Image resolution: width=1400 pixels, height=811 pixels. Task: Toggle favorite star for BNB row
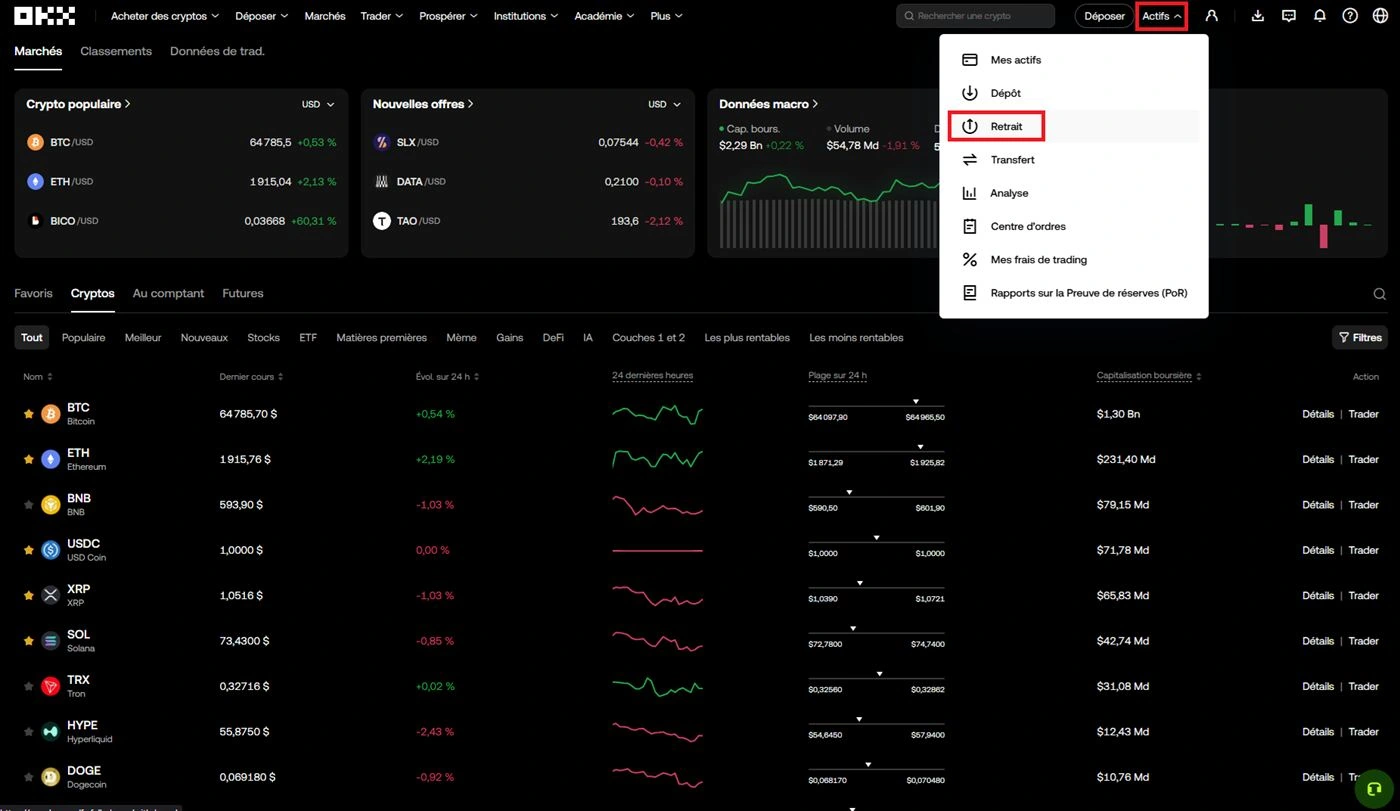coord(28,505)
